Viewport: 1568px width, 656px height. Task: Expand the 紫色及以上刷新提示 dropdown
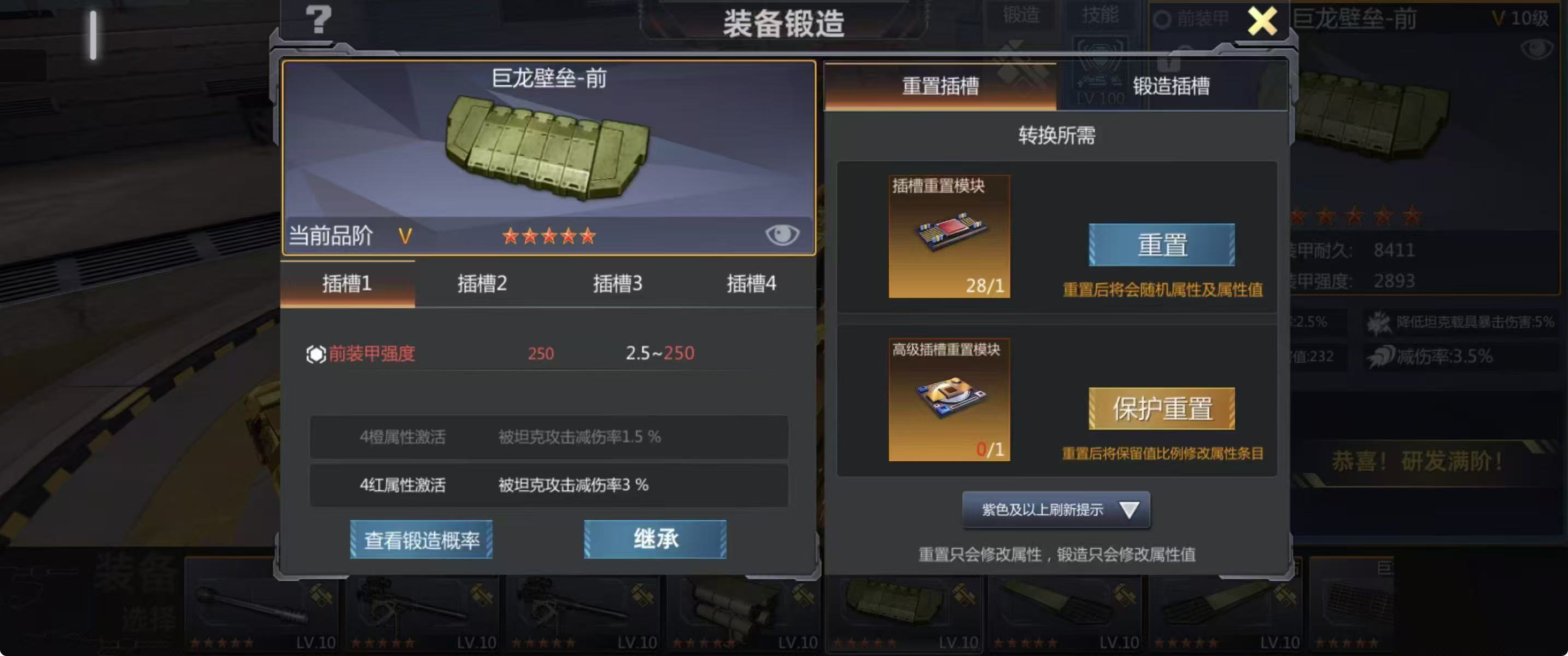1056,510
